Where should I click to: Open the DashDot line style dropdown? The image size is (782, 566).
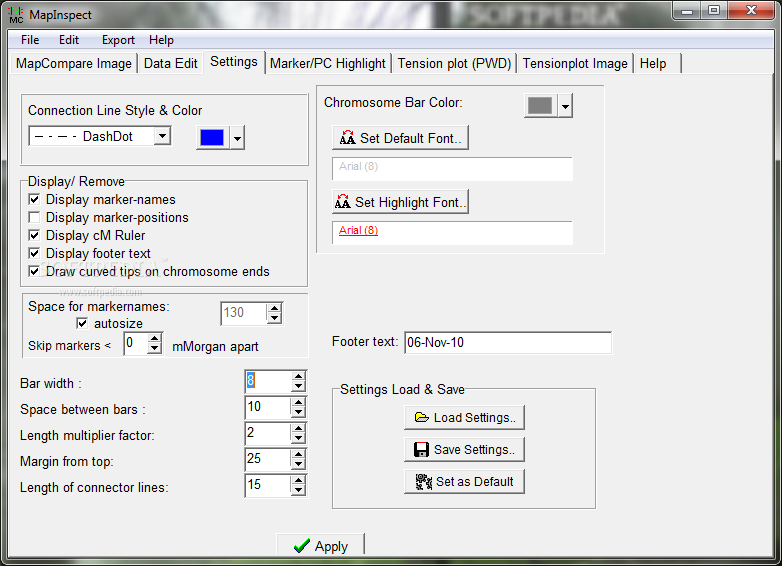coord(162,136)
